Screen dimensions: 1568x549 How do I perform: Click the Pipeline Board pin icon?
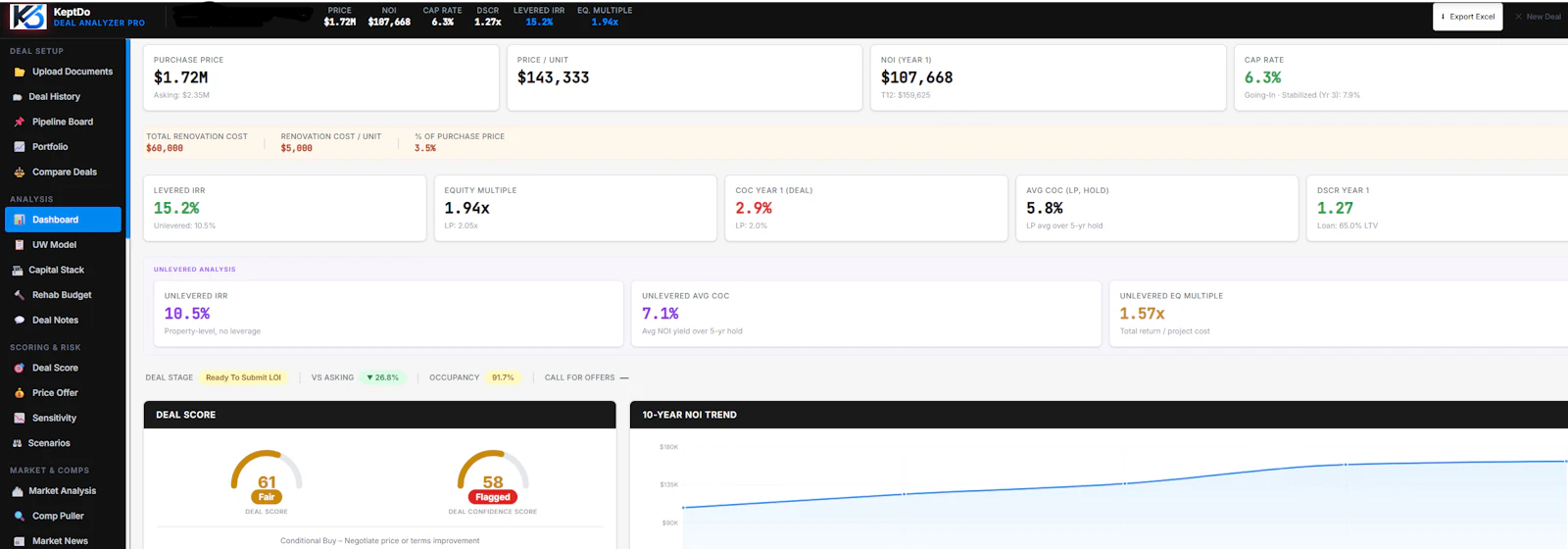tap(20, 122)
